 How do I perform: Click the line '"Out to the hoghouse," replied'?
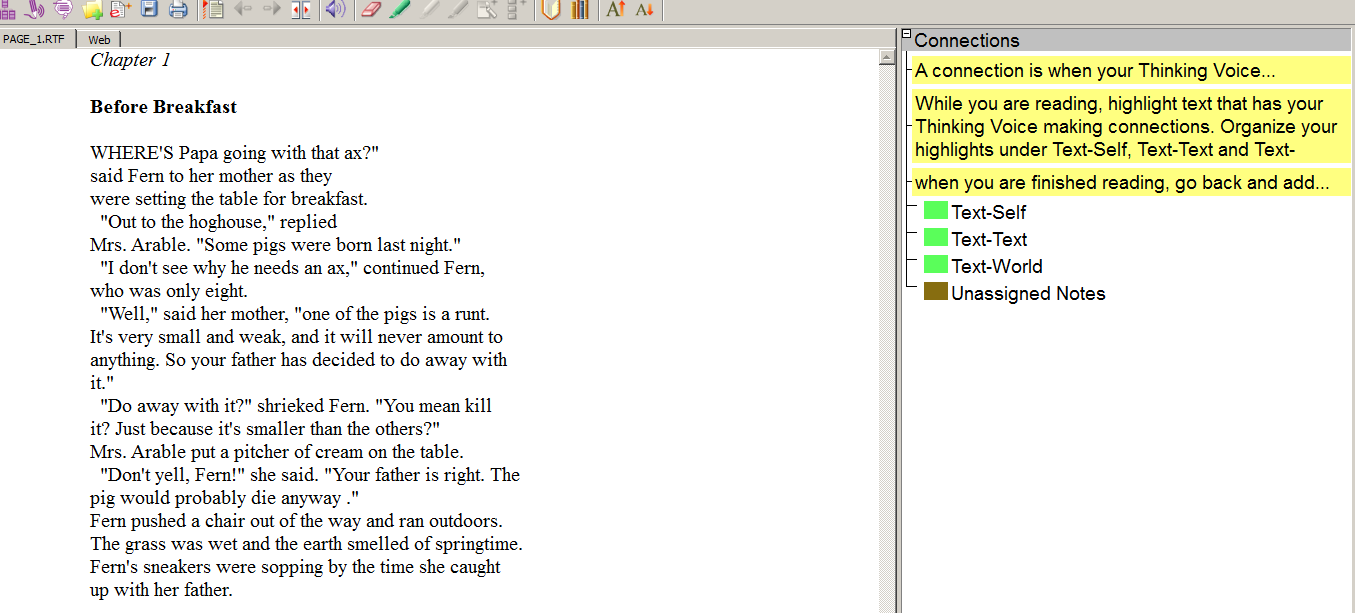[x=219, y=222]
